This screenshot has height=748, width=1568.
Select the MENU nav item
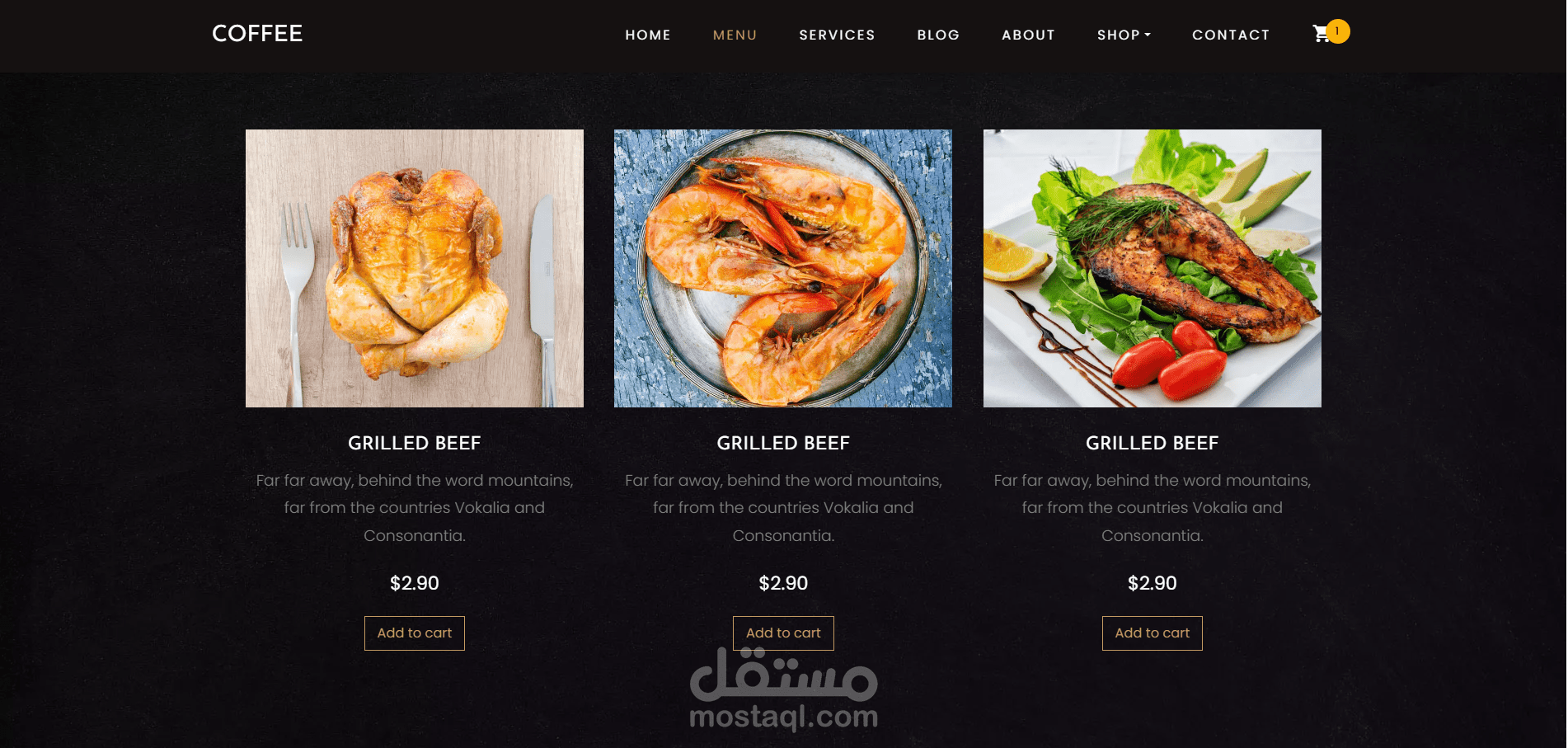735,35
